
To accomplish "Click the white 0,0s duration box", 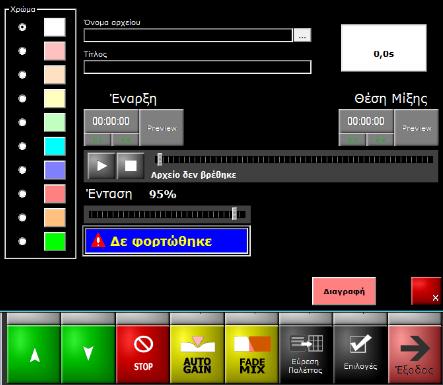I will click(x=384, y=48).
